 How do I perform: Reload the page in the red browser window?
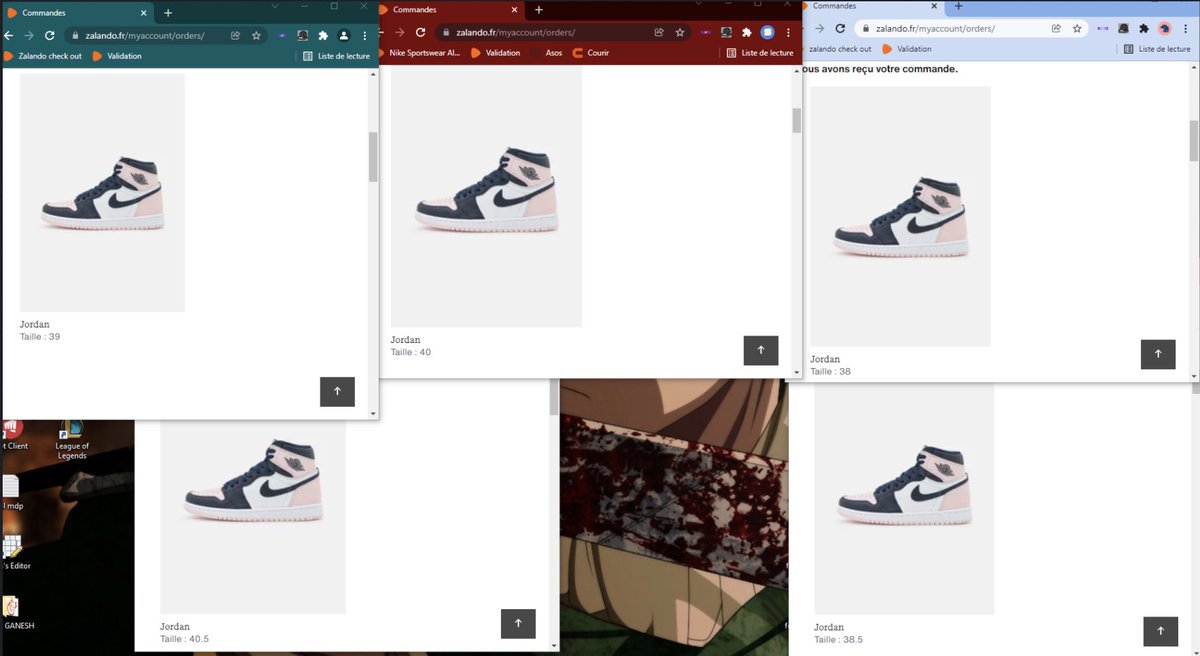420,32
